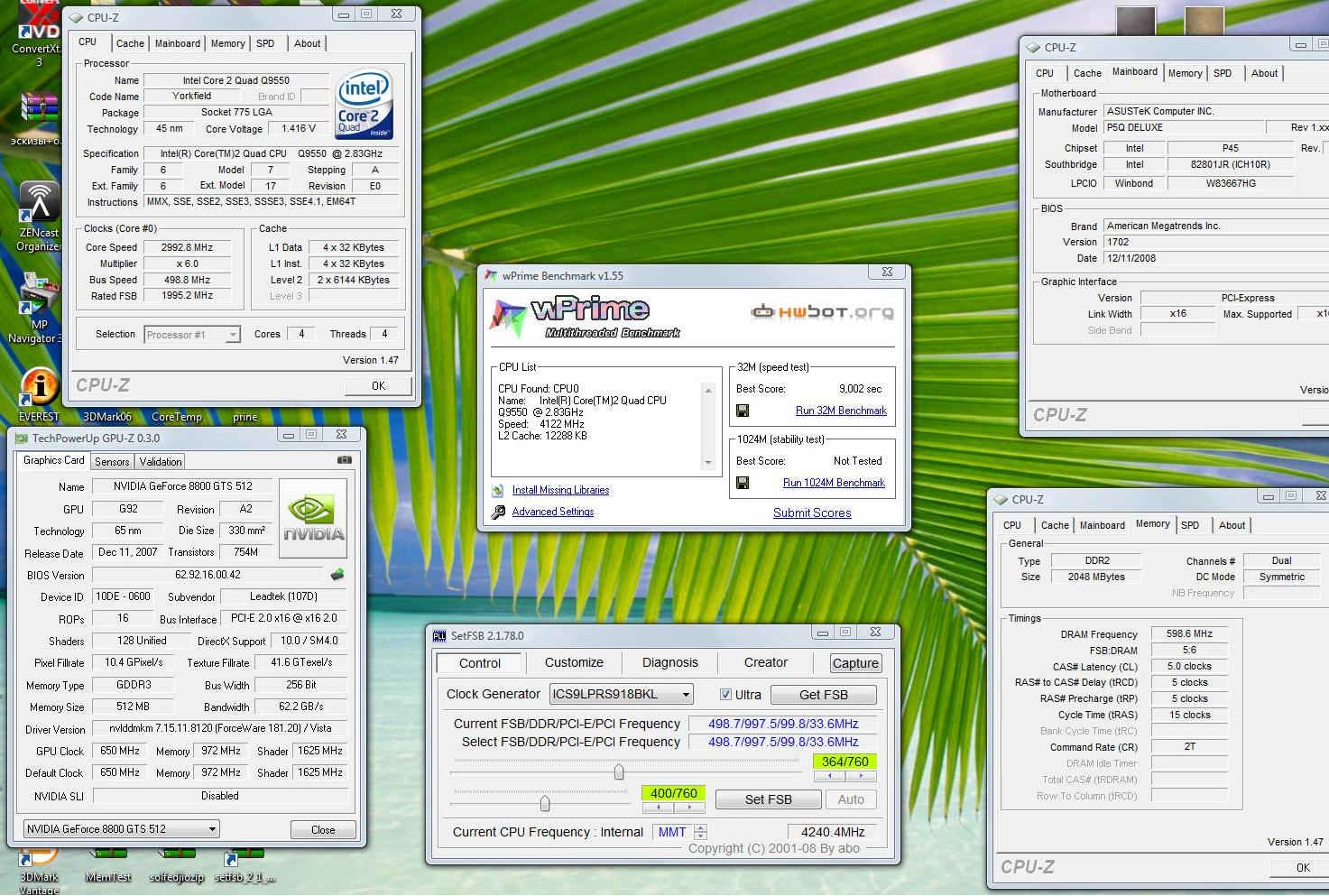1329x896 pixels.
Task: Click the icon next to Install Missing Libraries
Action: tap(497, 490)
